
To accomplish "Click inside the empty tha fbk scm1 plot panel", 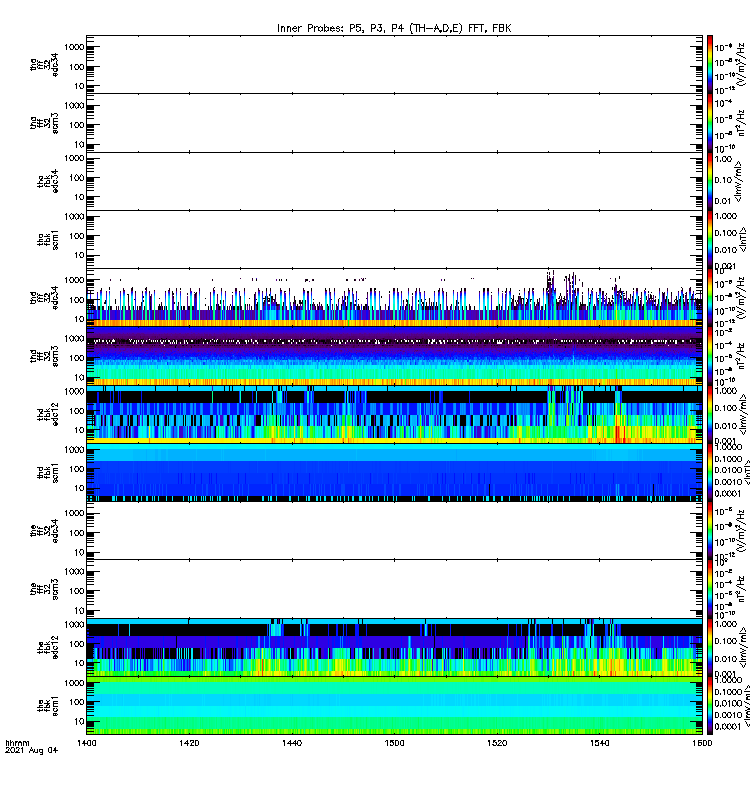I will coord(394,240).
